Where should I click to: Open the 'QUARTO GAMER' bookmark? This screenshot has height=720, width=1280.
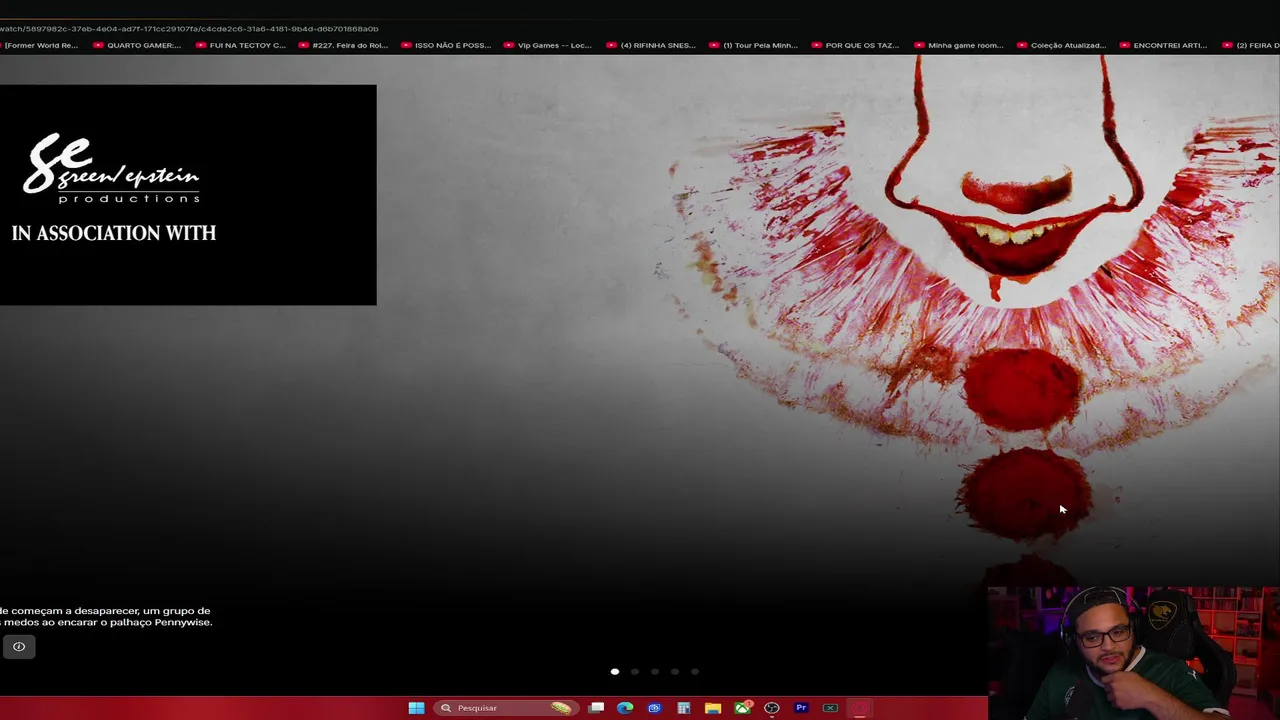[x=137, y=45]
